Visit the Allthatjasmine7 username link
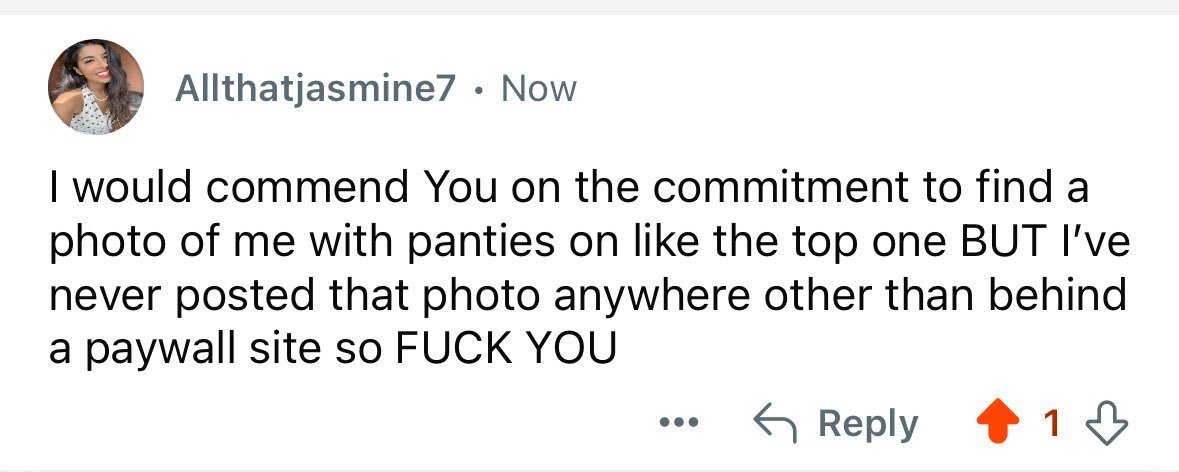The image size is (1179, 472). click(316, 89)
